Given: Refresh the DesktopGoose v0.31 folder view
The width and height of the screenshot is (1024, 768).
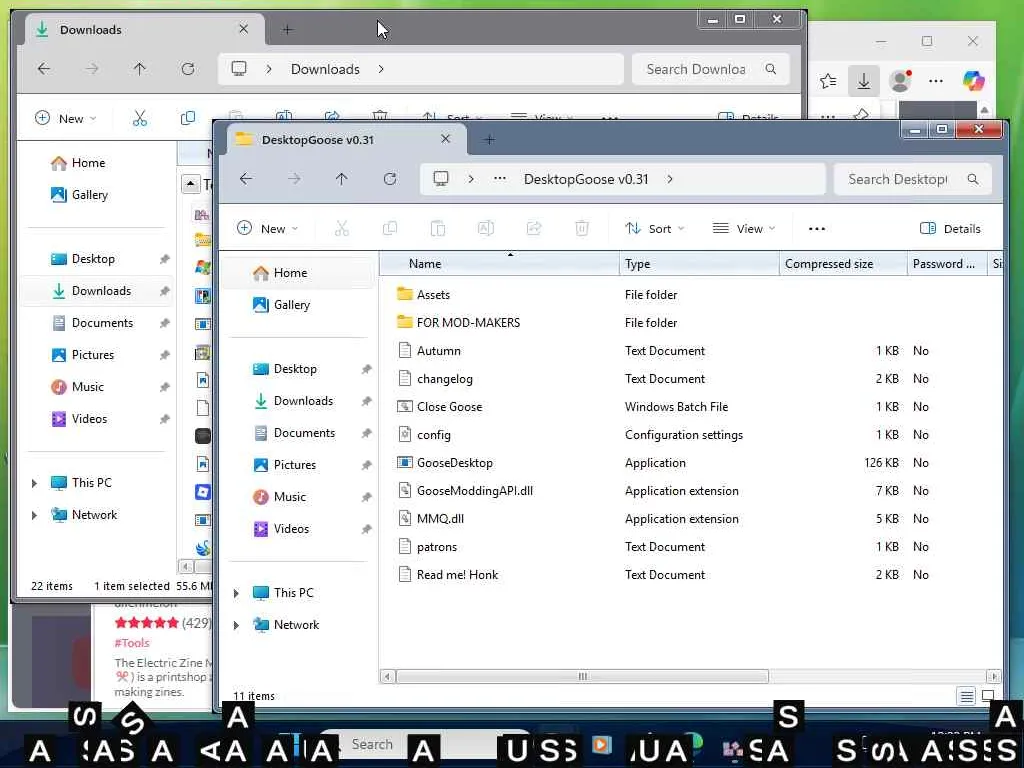Looking at the screenshot, I should tap(390, 179).
